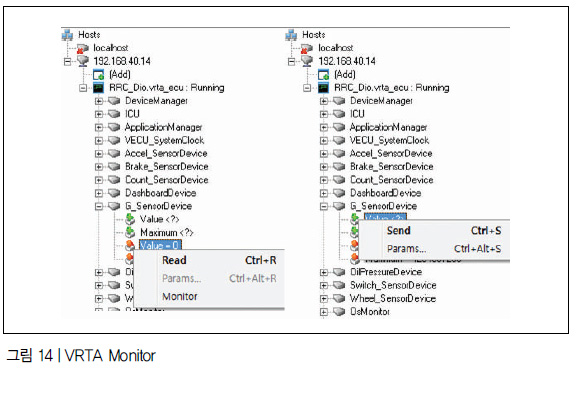Click the 192.168.40.14 computer icon in left tree
578x394 pixels.
(83, 61)
